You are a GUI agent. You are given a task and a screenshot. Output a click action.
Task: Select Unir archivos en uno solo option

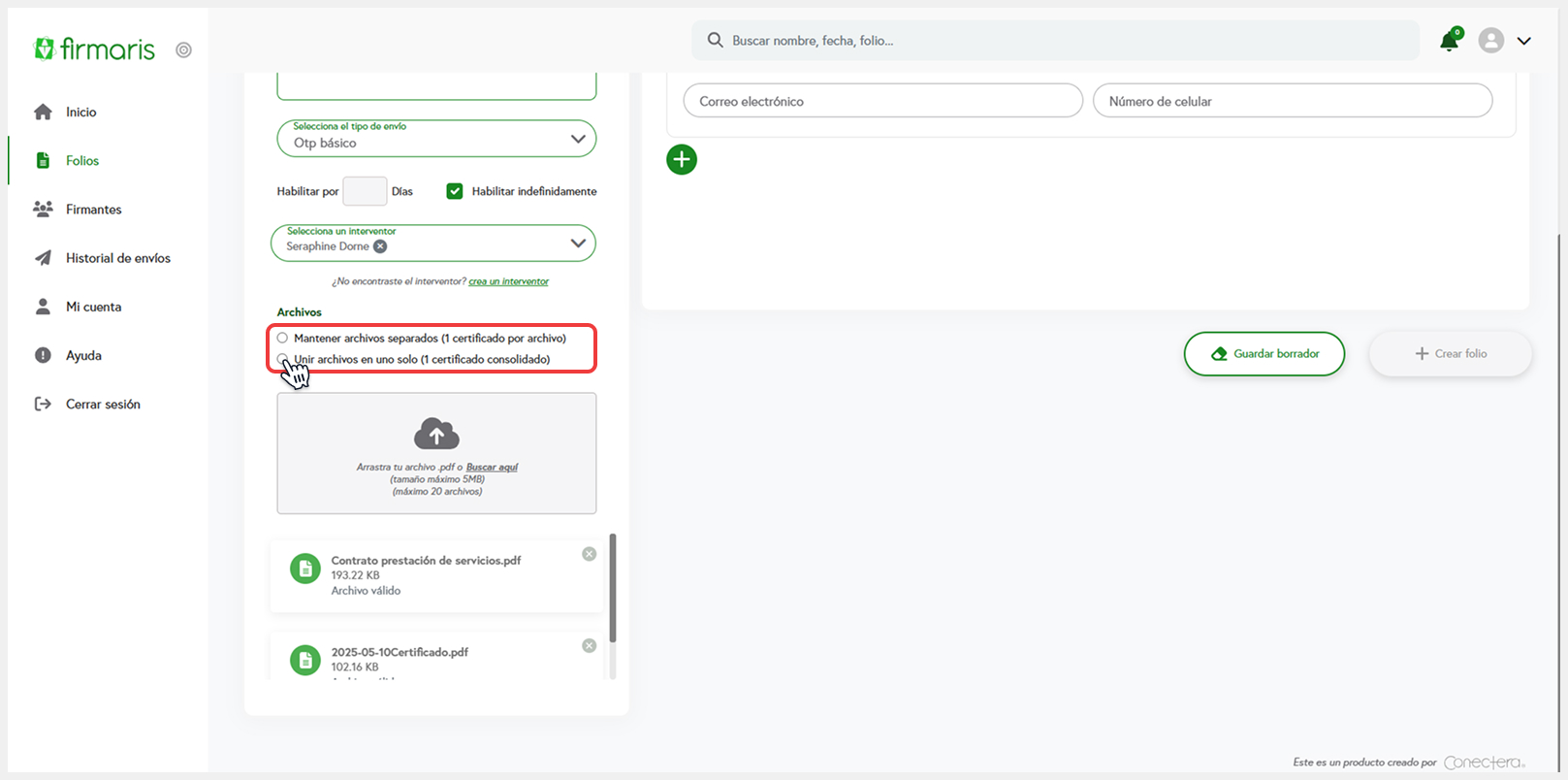283,359
